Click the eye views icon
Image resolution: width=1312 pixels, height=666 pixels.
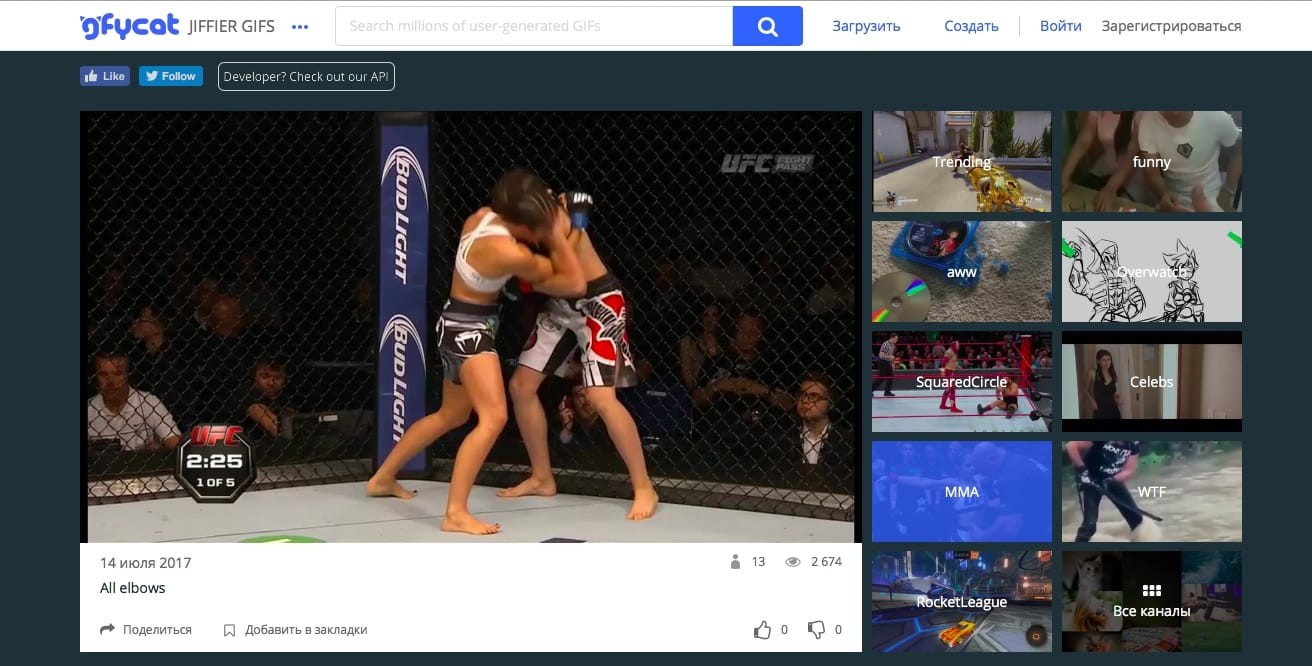click(793, 562)
